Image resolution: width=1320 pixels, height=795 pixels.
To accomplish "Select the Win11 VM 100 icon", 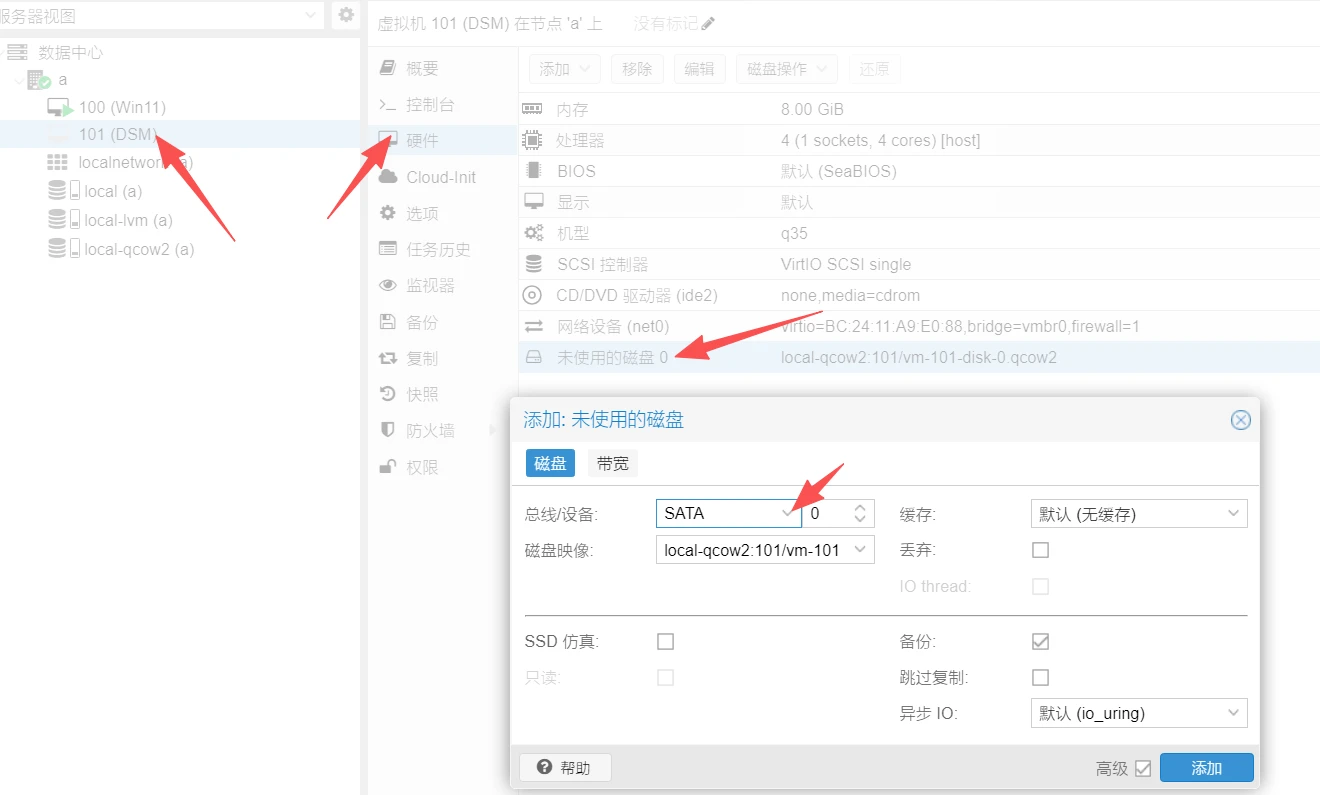I will coord(60,108).
